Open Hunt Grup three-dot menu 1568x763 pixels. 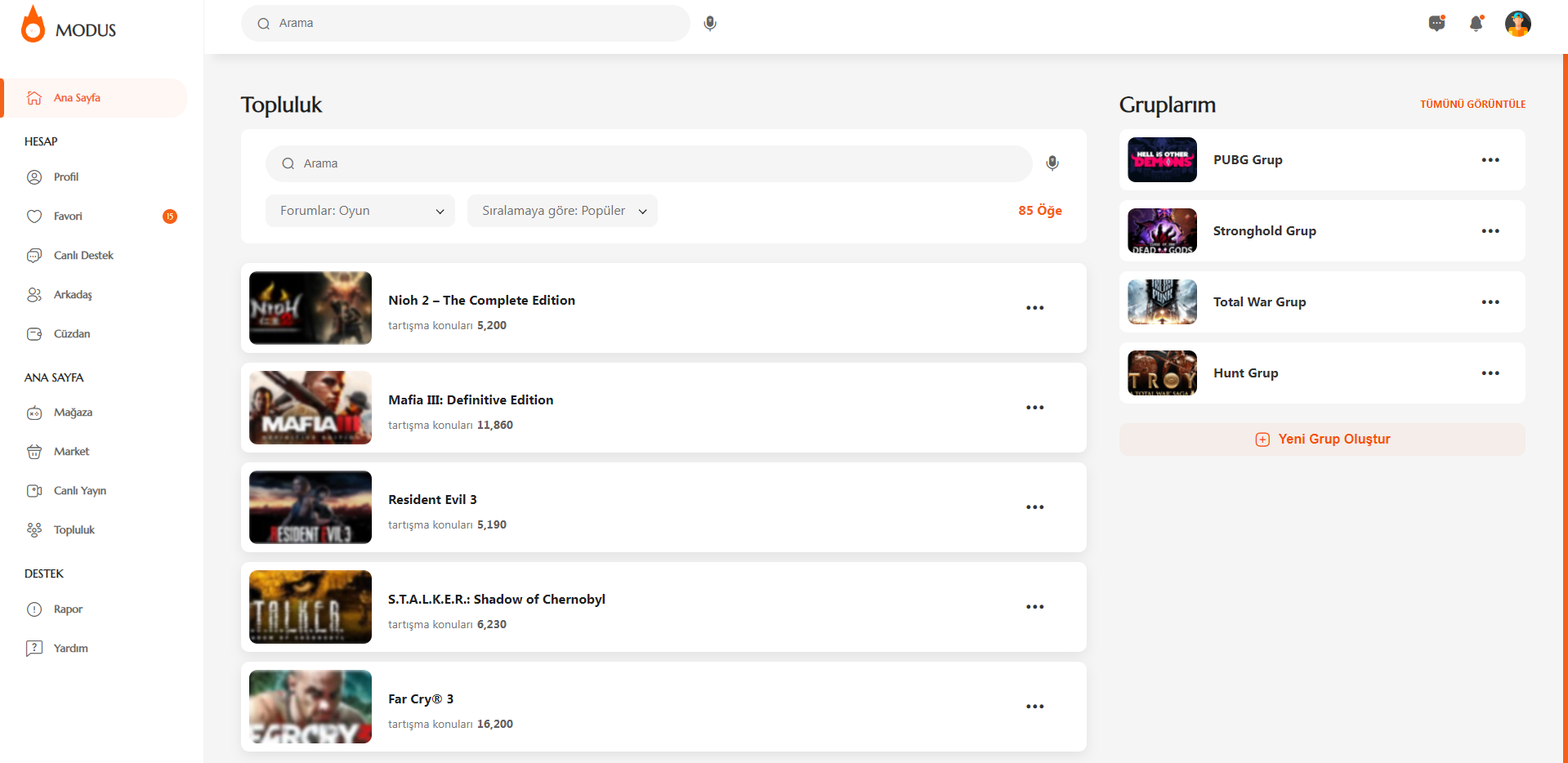[x=1490, y=373]
